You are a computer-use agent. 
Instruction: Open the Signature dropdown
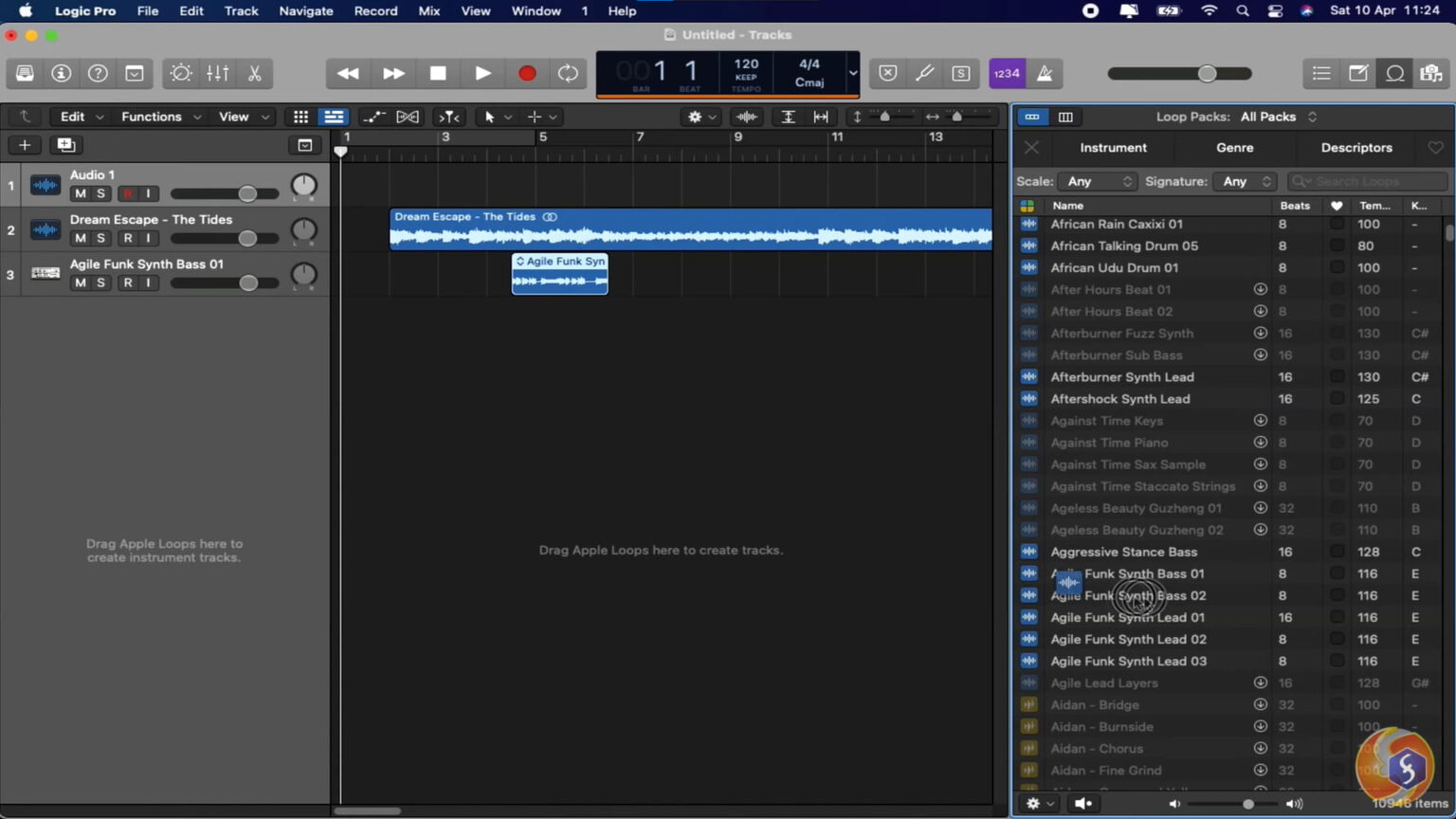[1245, 180]
